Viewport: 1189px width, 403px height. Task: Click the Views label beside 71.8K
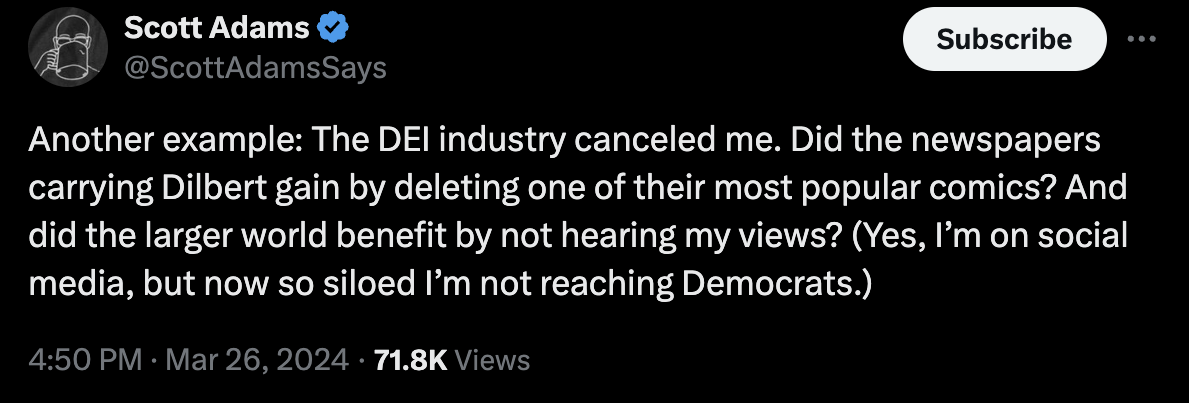pos(491,360)
